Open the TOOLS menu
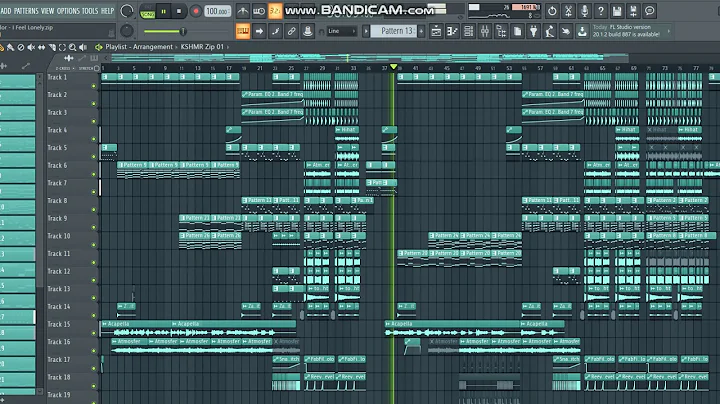This screenshot has width=720, height=404. (90, 11)
